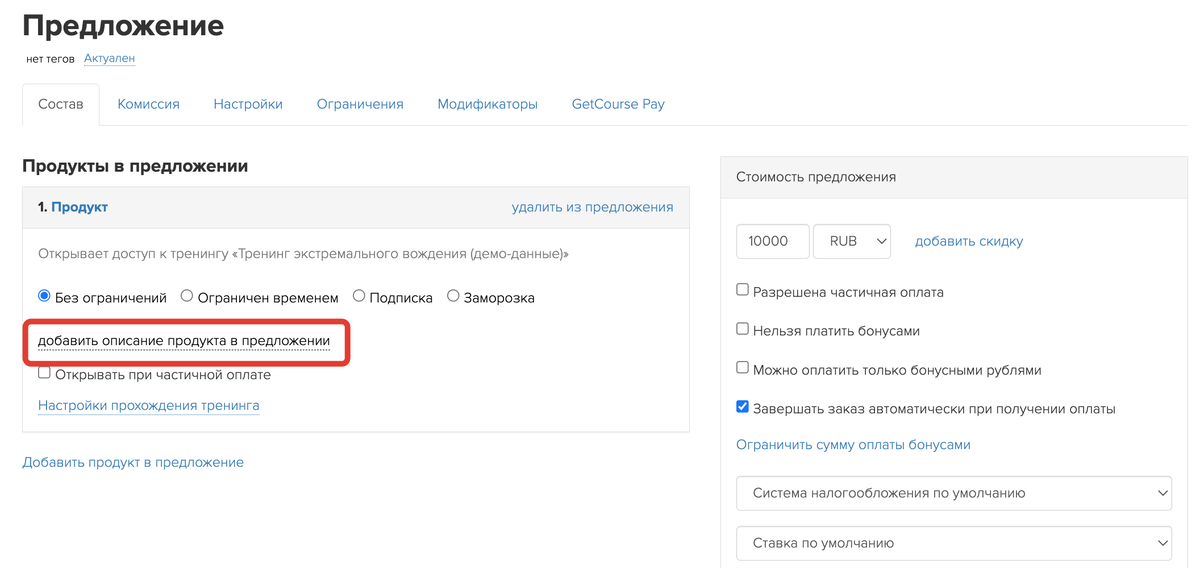Enable Открывать при частичной оплате checkbox
Viewport: 1200px width, 568px height.
click(x=44, y=373)
